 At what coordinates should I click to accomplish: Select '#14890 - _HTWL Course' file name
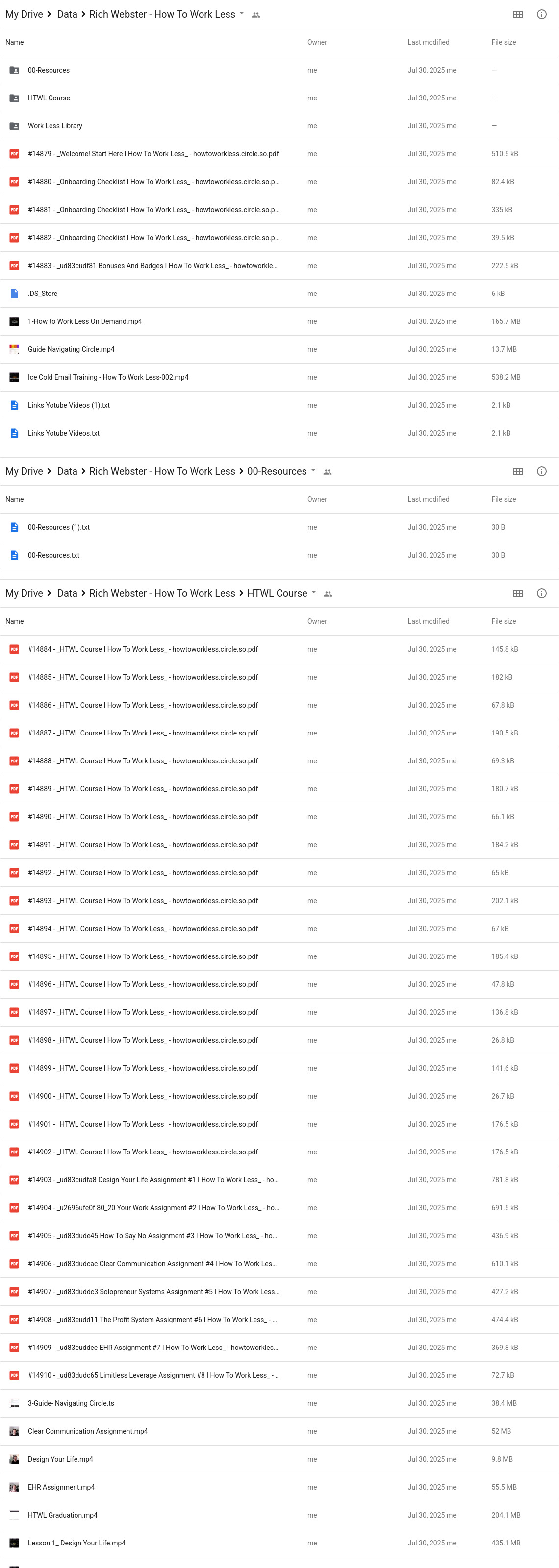click(143, 817)
